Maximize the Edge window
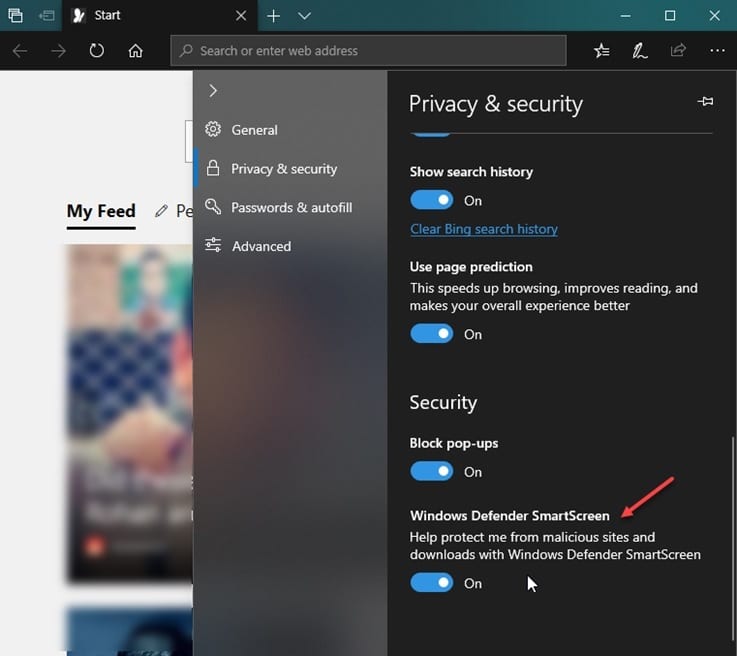The height and width of the screenshot is (656, 737). click(x=670, y=16)
